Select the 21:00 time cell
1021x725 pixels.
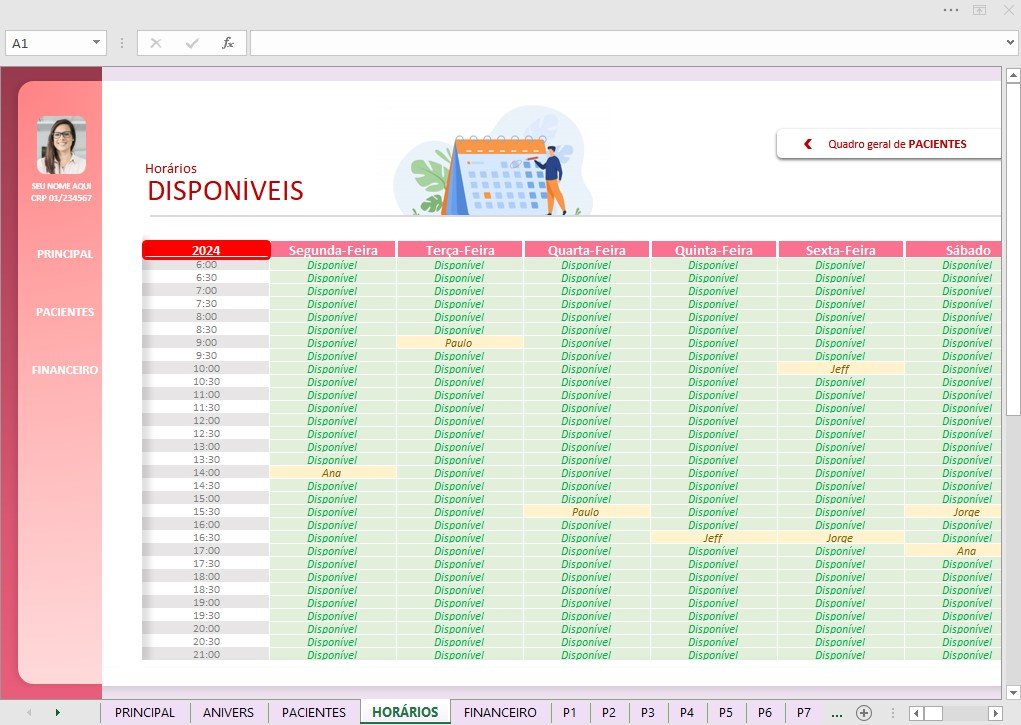(x=206, y=655)
